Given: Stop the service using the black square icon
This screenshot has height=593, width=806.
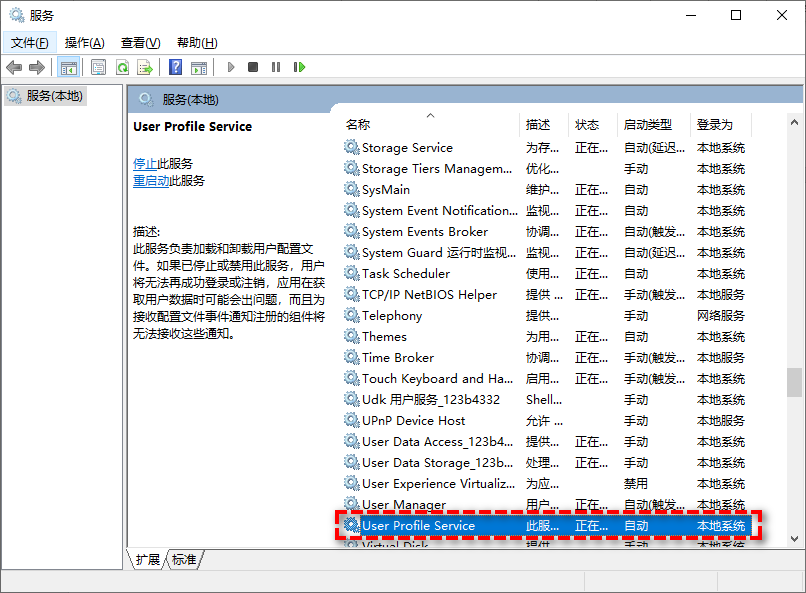Looking at the screenshot, I should [x=254, y=67].
